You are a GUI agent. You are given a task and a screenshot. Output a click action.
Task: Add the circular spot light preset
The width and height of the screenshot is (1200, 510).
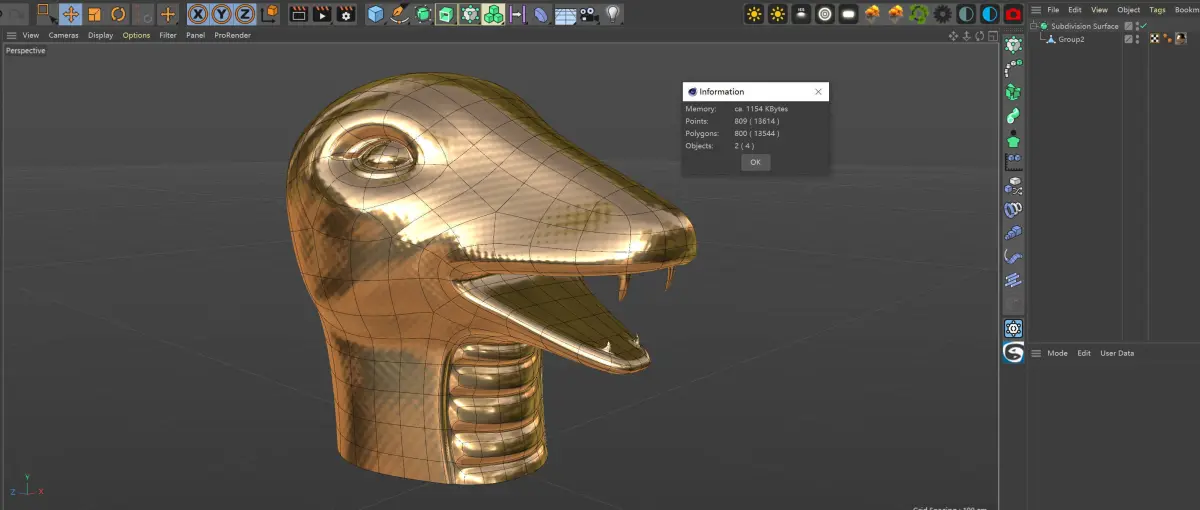point(824,14)
